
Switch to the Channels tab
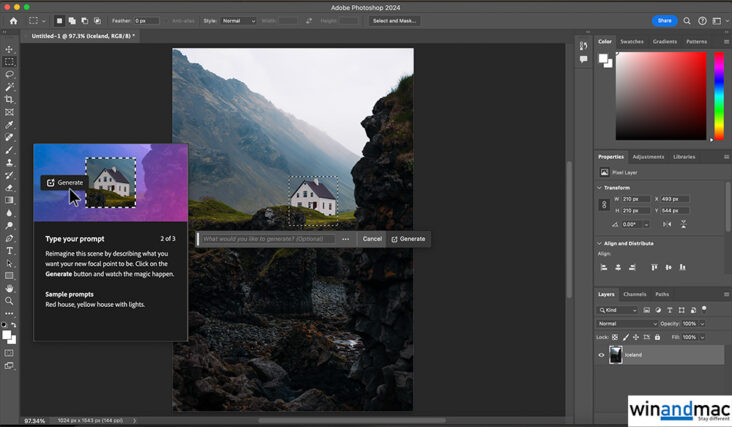point(634,294)
